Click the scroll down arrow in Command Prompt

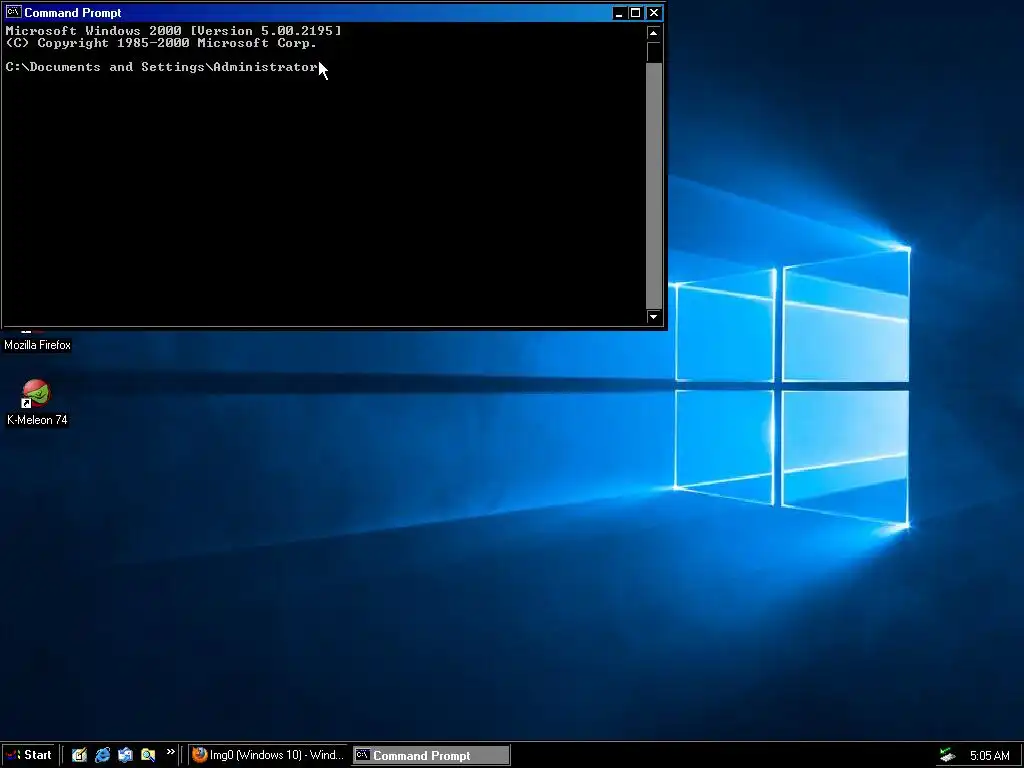pos(653,317)
